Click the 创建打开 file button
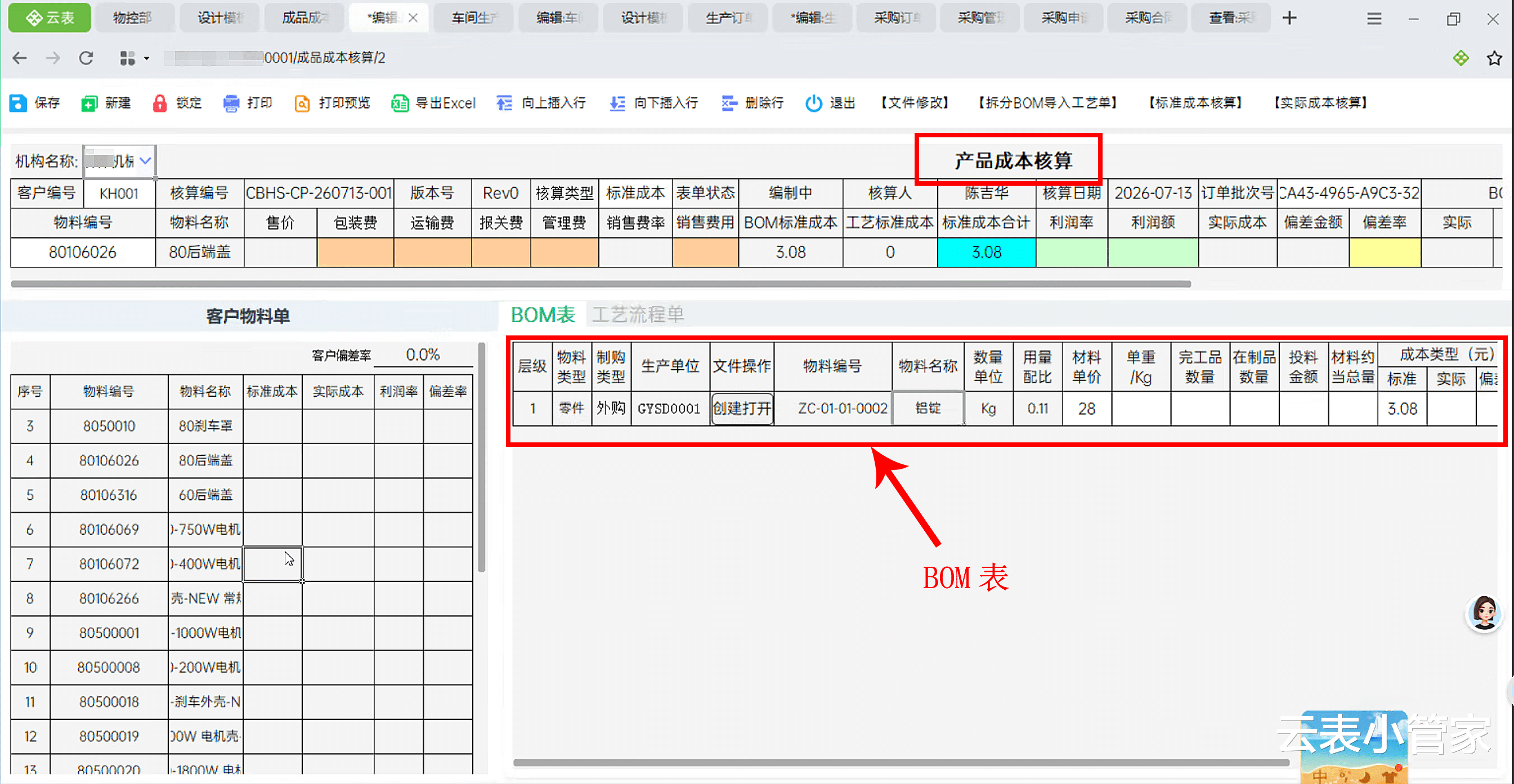The height and width of the screenshot is (784, 1514). tap(742, 408)
